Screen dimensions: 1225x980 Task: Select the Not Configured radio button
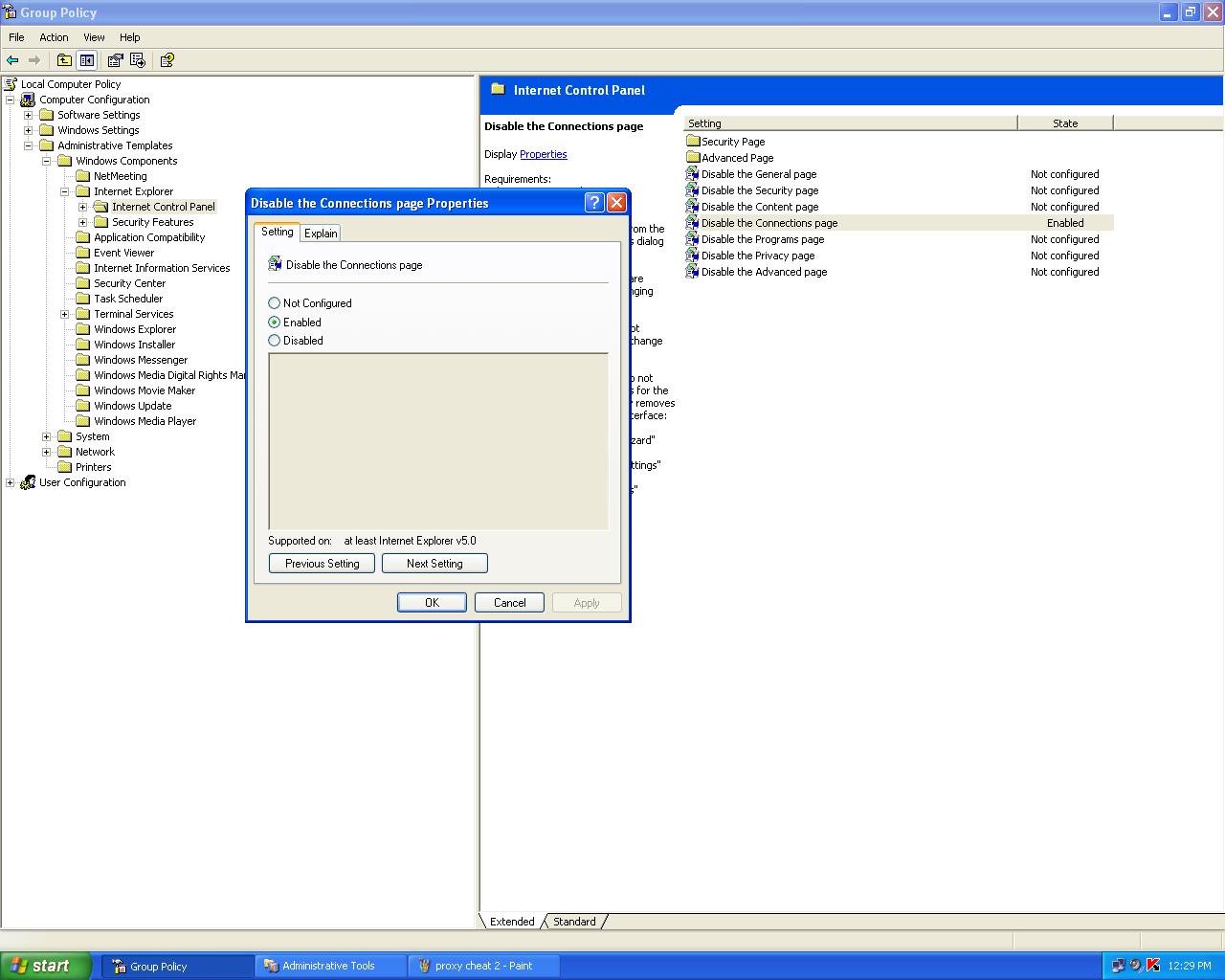(x=275, y=303)
